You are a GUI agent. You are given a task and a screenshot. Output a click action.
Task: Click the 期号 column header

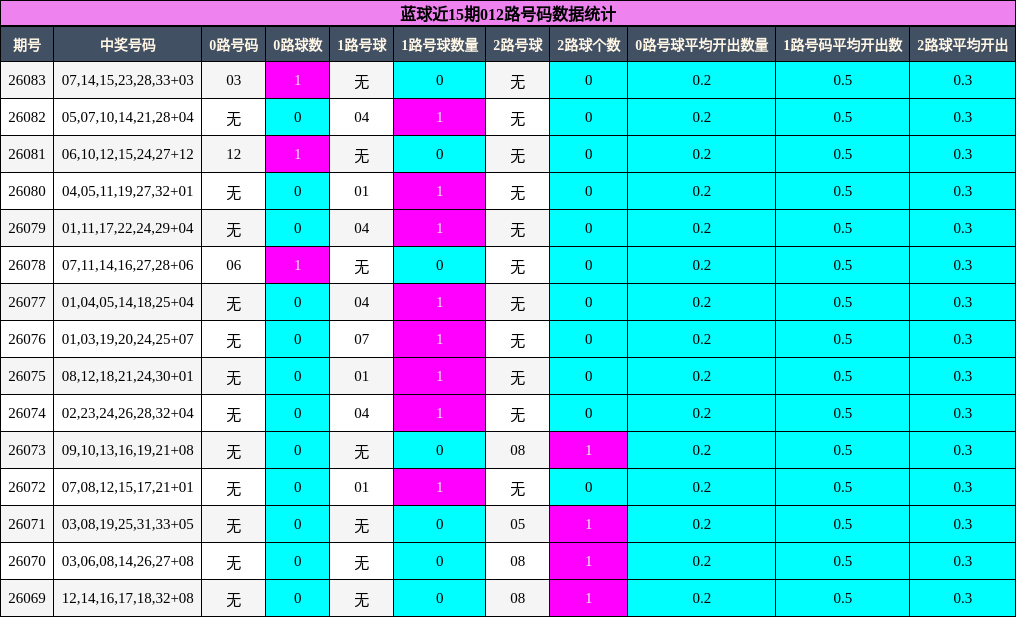pos(27,45)
